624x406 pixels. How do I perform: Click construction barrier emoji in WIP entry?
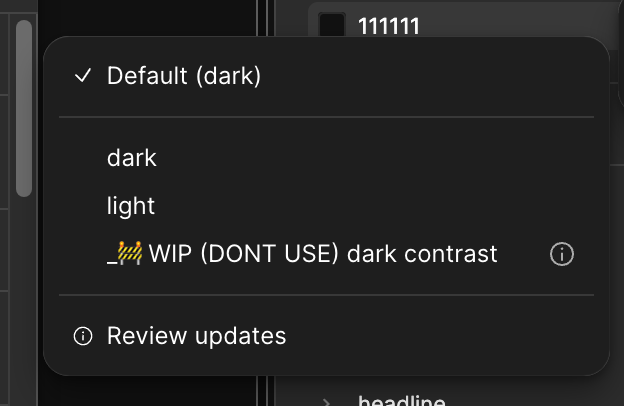130,253
